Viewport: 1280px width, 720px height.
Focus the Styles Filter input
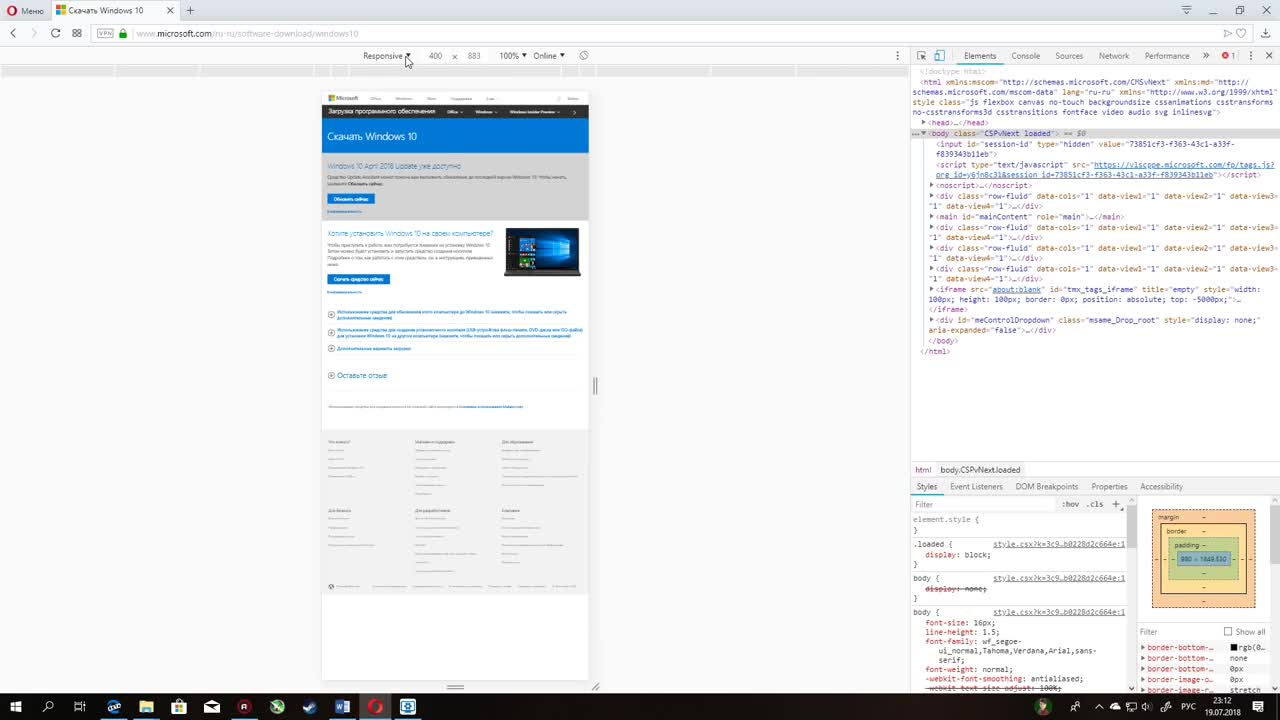tap(984, 504)
